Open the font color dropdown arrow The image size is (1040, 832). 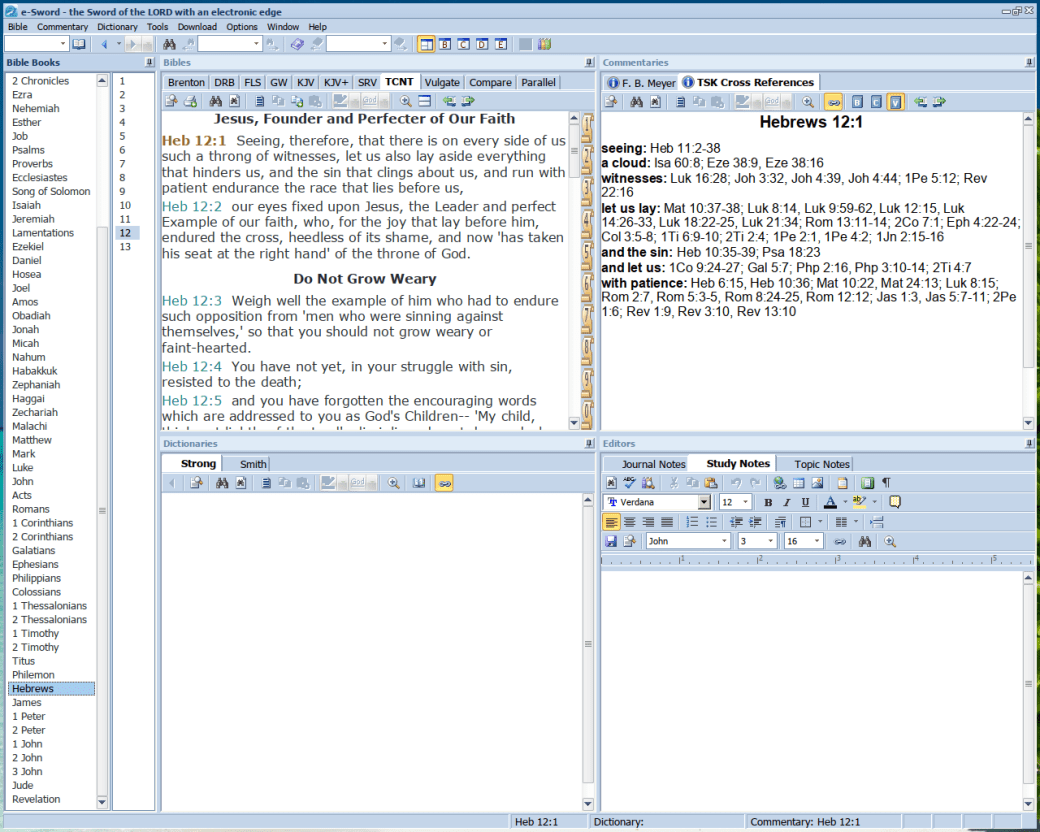pyautogui.click(x=844, y=502)
